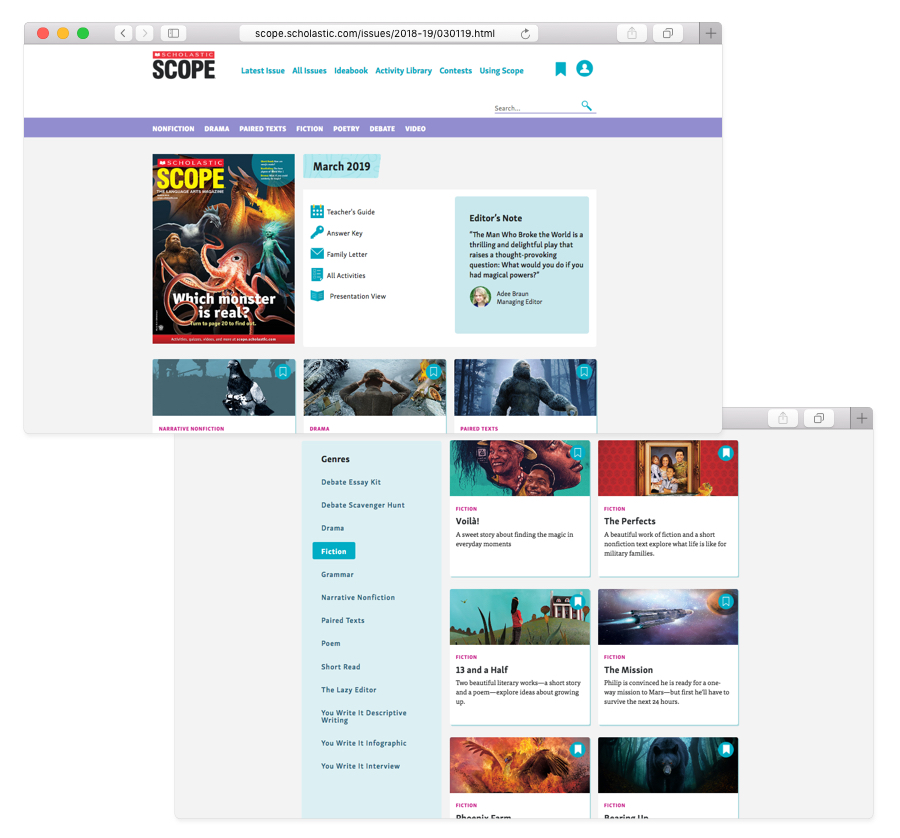Click the Family Letter envelope icon

(x=317, y=253)
